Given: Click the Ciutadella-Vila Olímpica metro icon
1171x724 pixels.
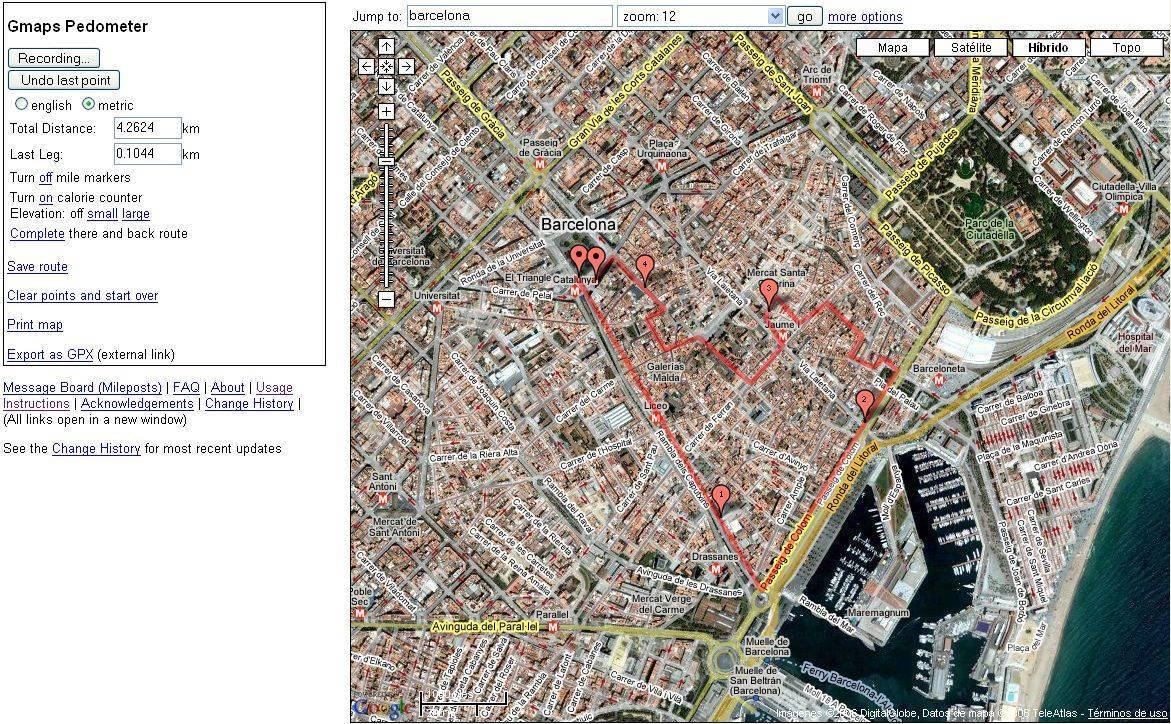Looking at the screenshot, I should pyautogui.click(x=1122, y=209).
